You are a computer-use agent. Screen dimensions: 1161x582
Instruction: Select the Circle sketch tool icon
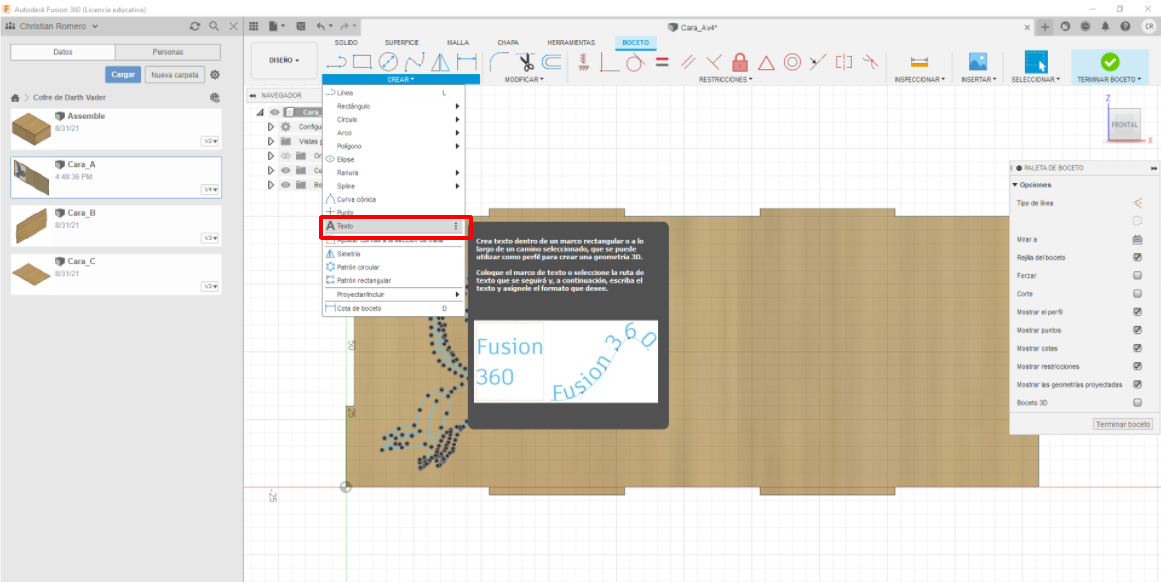388,62
